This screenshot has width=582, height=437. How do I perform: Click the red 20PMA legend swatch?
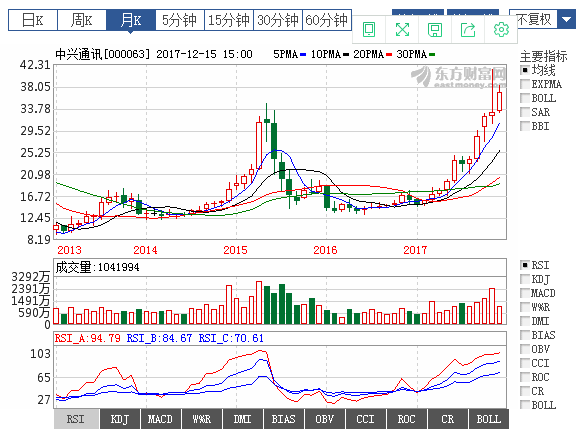tap(389, 55)
